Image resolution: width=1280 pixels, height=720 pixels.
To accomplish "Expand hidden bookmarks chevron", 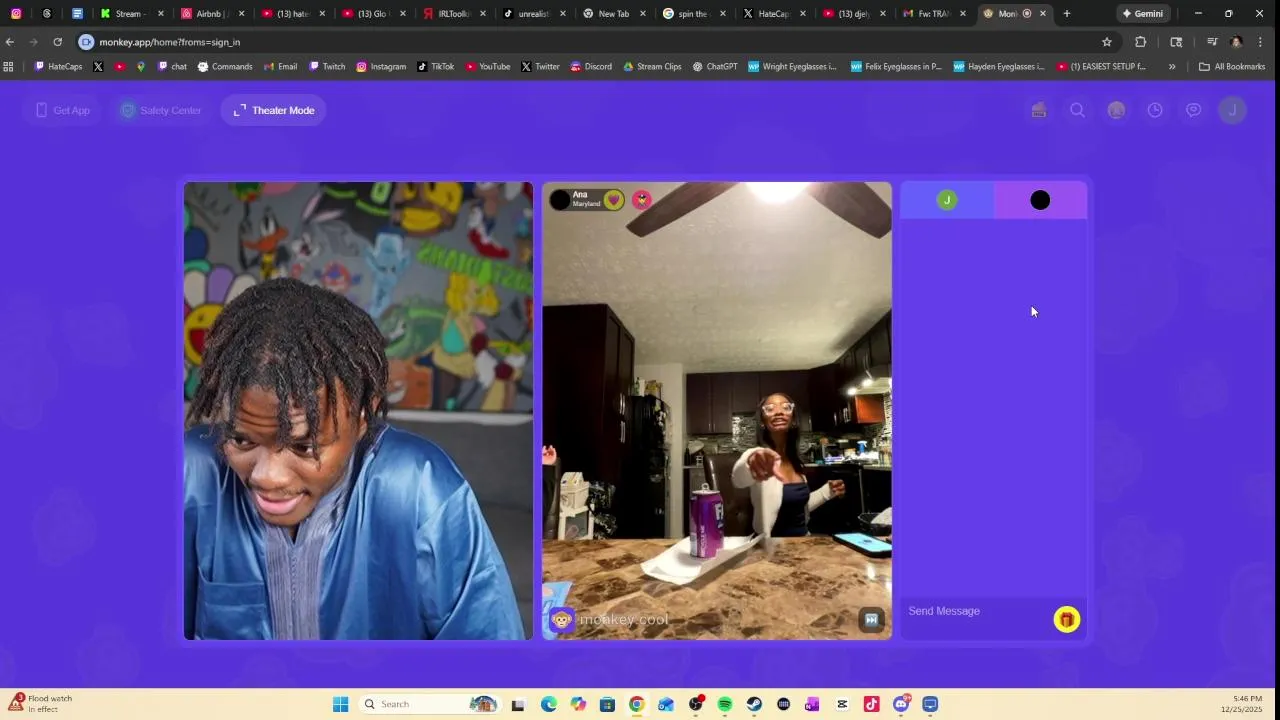I will 1172,67.
